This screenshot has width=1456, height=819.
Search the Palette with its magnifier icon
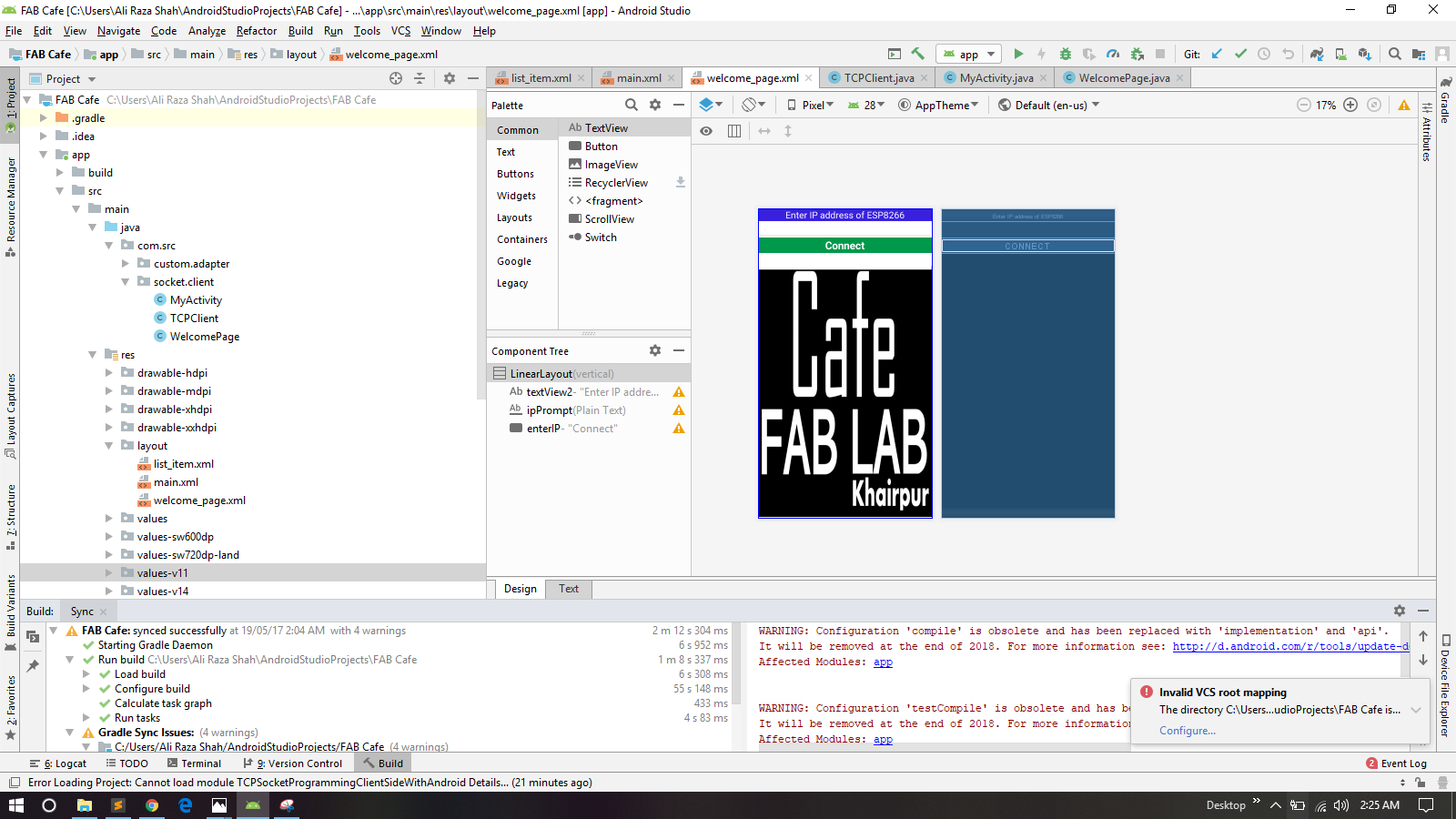tap(632, 105)
